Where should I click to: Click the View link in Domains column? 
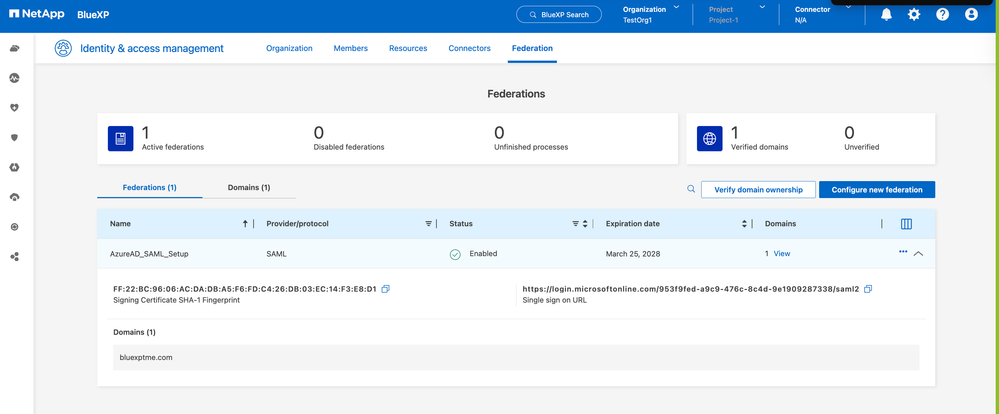coord(782,254)
